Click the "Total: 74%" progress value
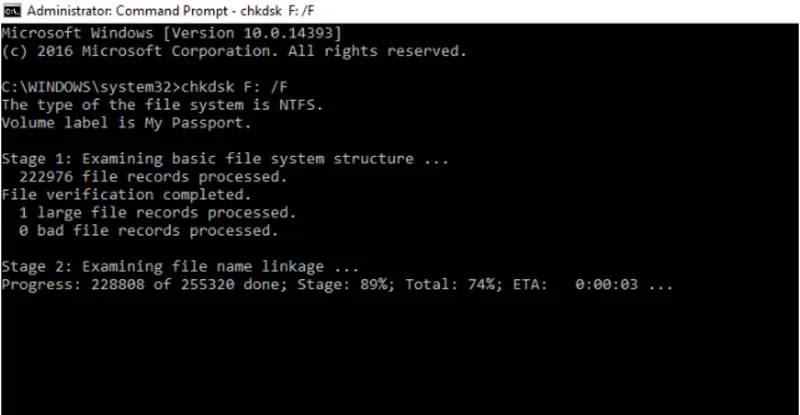The width and height of the screenshot is (800, 415). pyautogui.click(x=445, y=285)
